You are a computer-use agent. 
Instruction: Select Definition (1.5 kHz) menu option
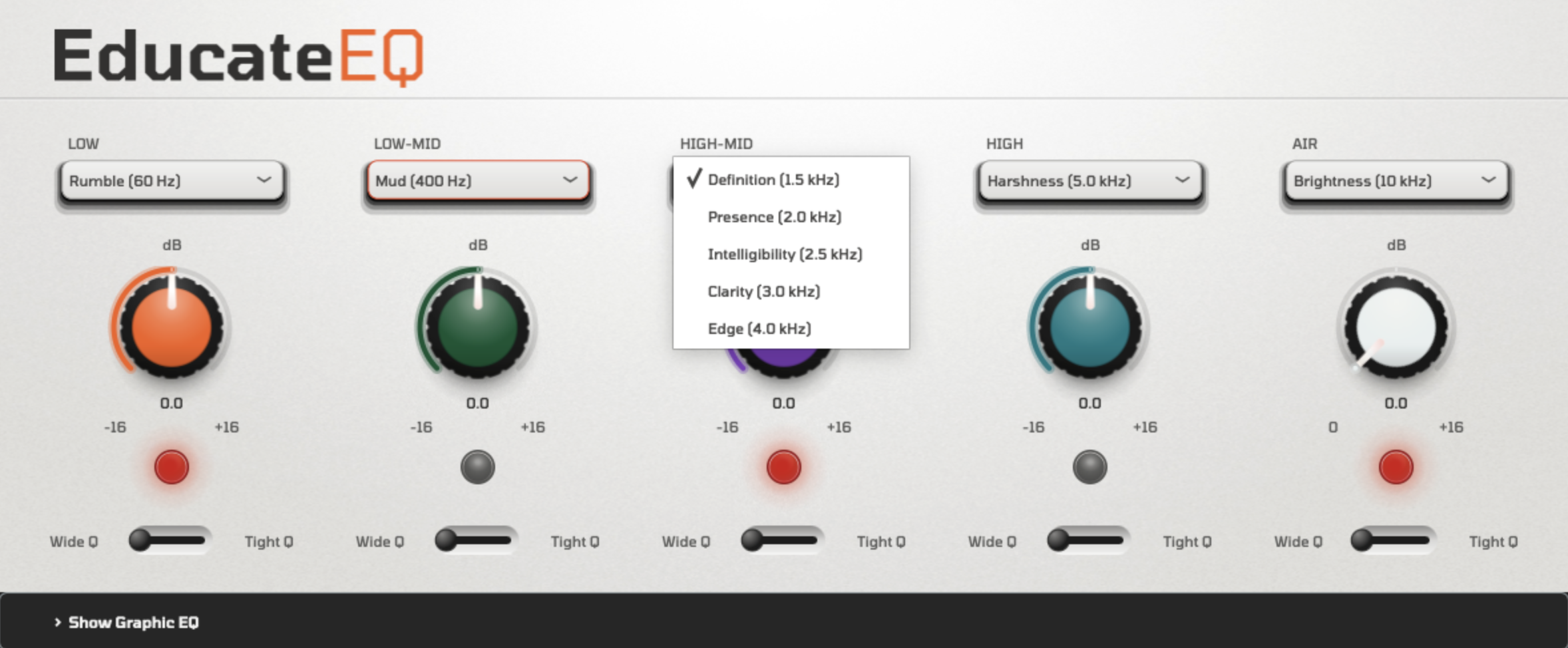click(x=791, y=180)
